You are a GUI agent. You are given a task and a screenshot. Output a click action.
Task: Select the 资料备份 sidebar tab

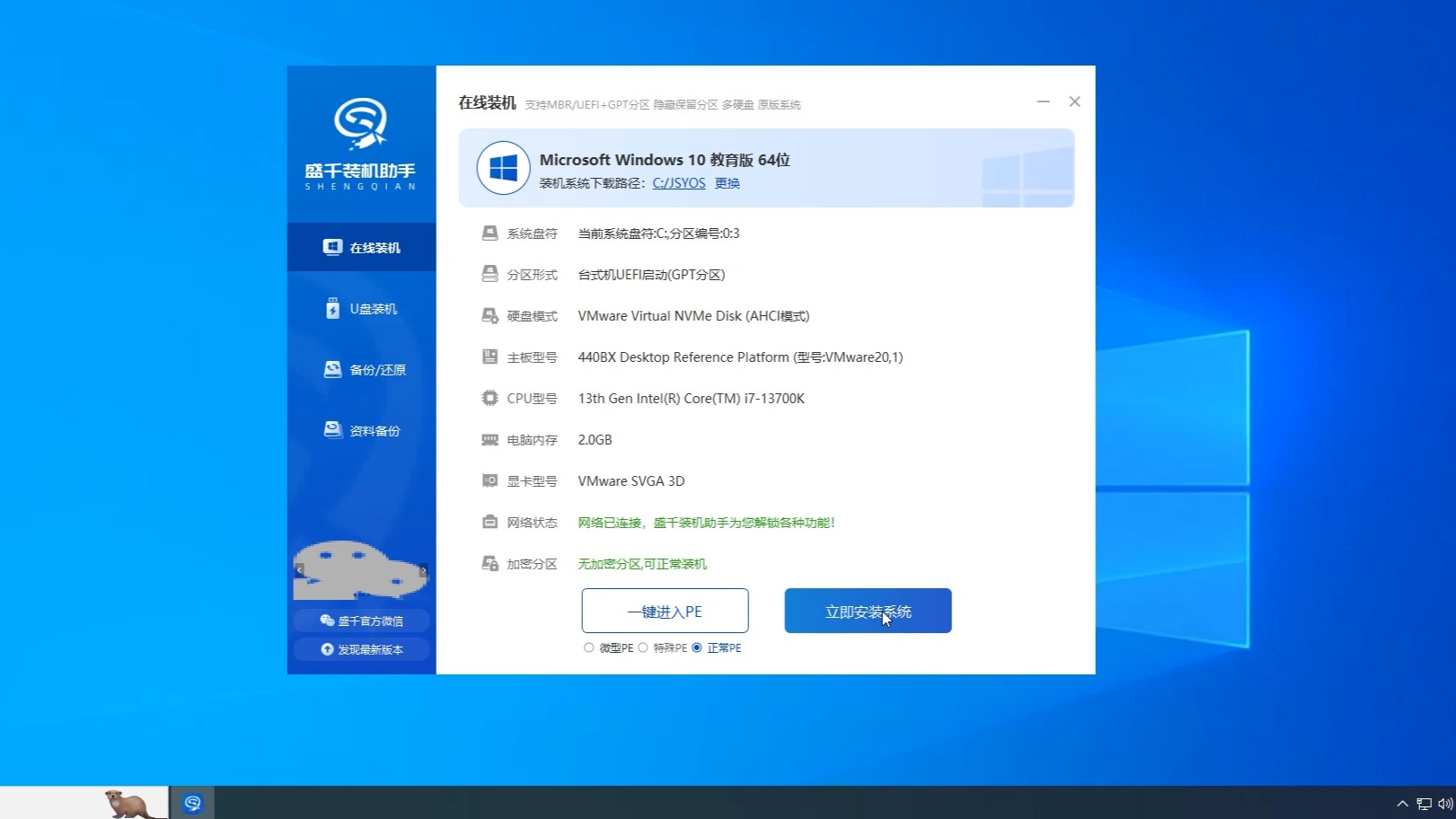361,431
